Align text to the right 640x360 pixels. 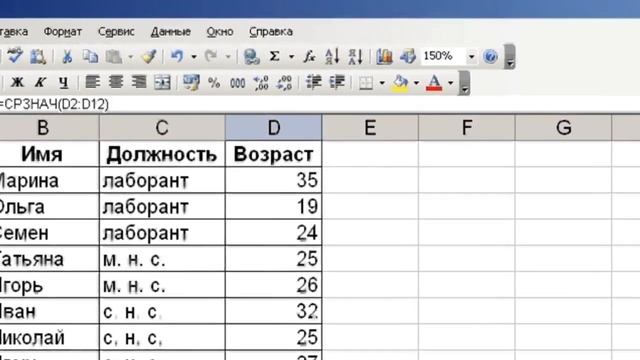coord(139,82)
